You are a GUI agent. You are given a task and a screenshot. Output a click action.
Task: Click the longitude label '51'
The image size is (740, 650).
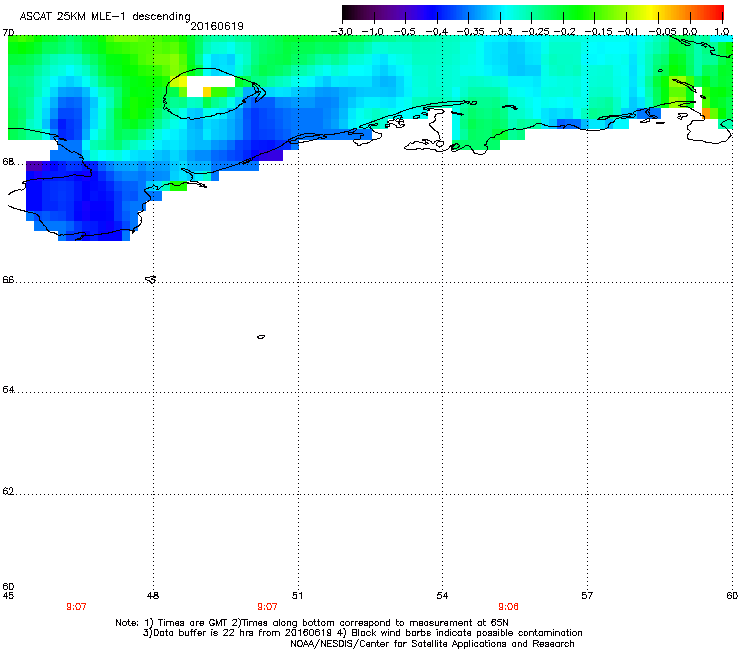click(x=297, y=596)
